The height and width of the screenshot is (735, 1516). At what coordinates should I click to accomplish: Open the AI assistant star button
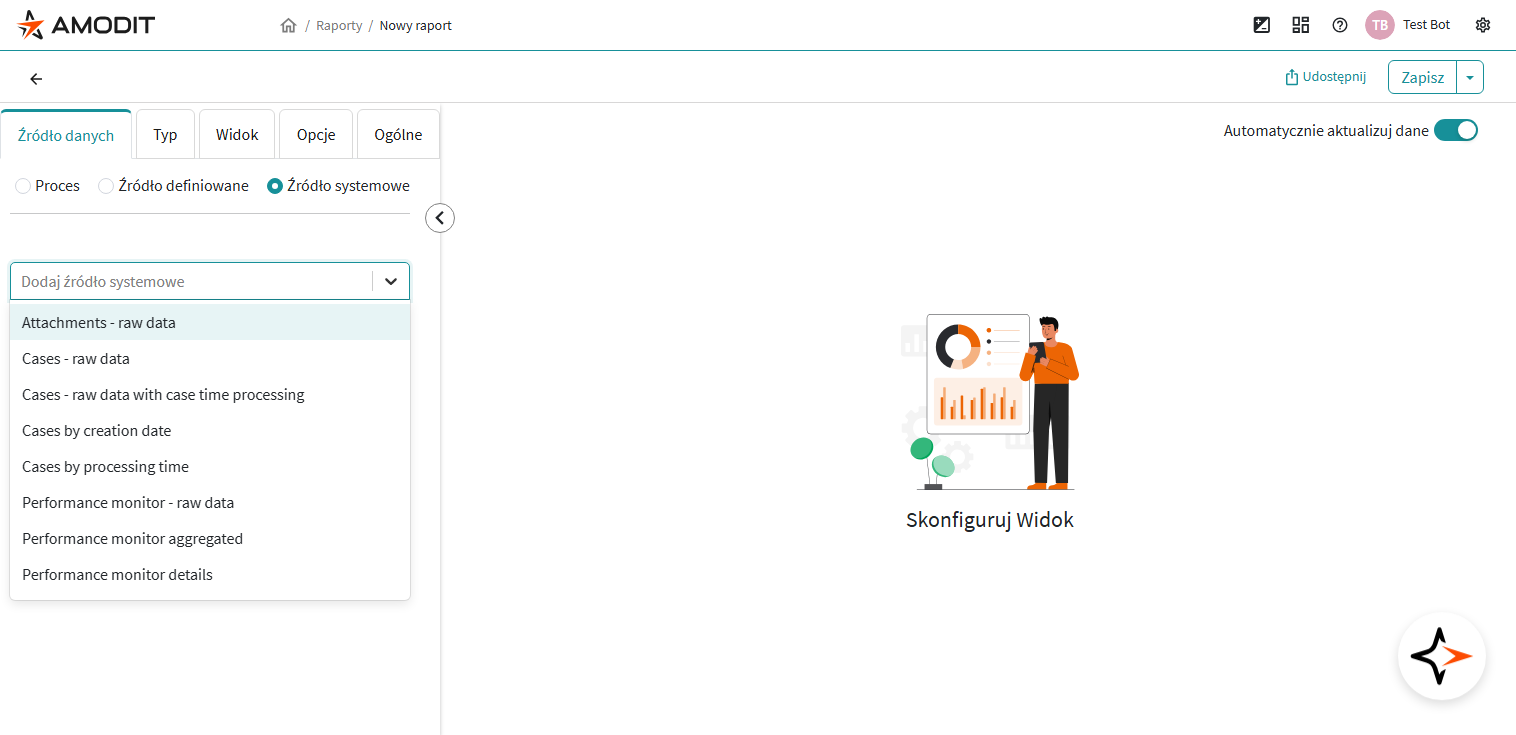(x=1441, y=656)
